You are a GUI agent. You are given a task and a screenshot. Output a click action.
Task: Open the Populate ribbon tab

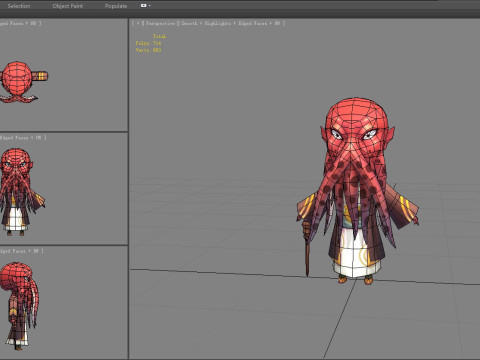coord(116,6)
